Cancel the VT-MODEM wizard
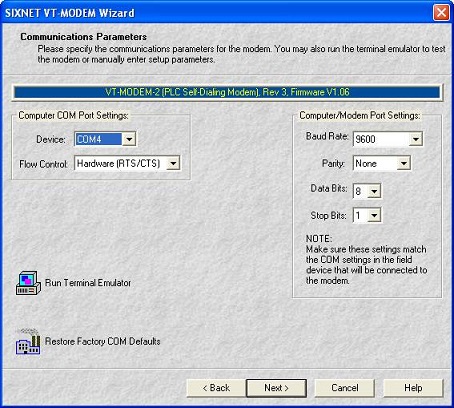The height and width of the screenshot is (408, 454). pos(345,388)
